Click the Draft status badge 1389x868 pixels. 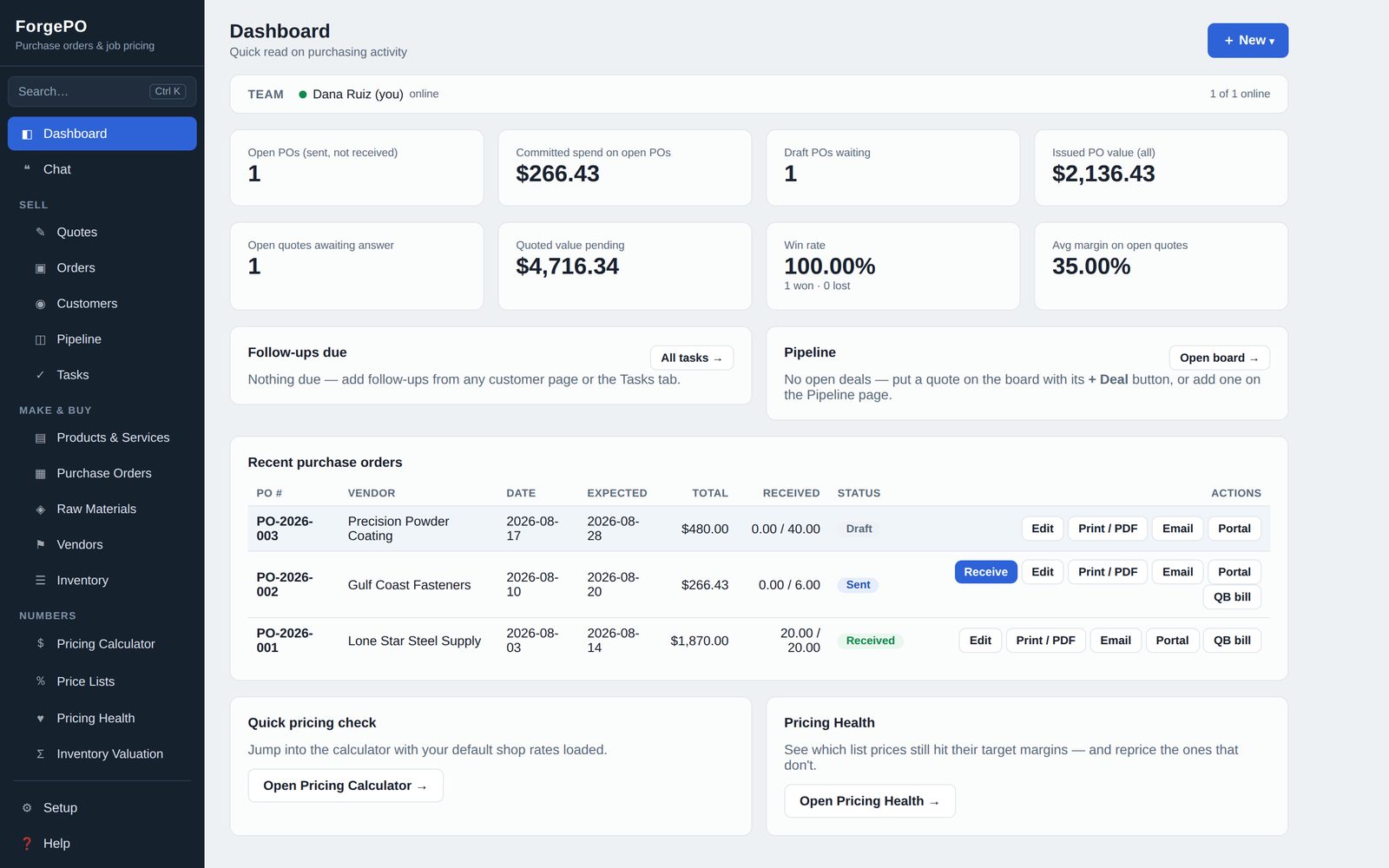click(x=859, y=529)
